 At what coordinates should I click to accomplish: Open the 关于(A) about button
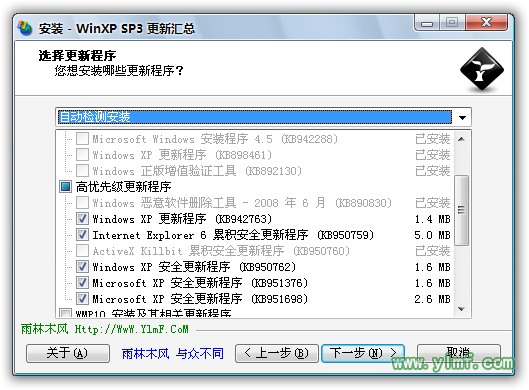[x=67, y=353]
